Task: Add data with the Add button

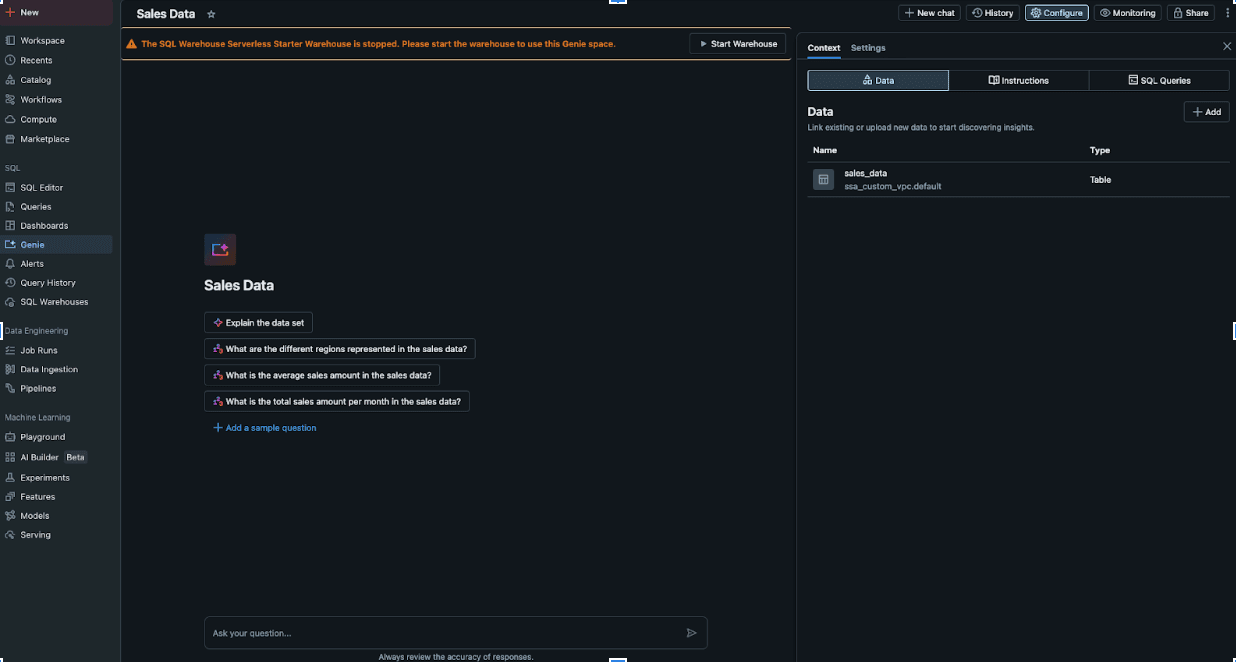Action: pos(1206,112)
